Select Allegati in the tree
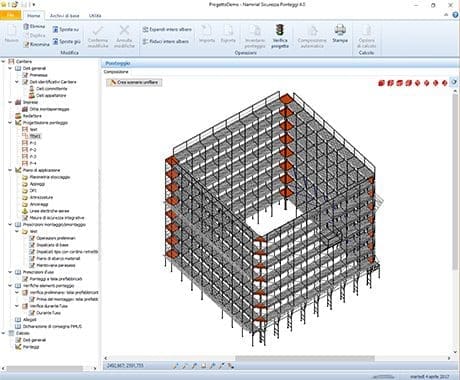460x380 pixels. pos(30,319)
